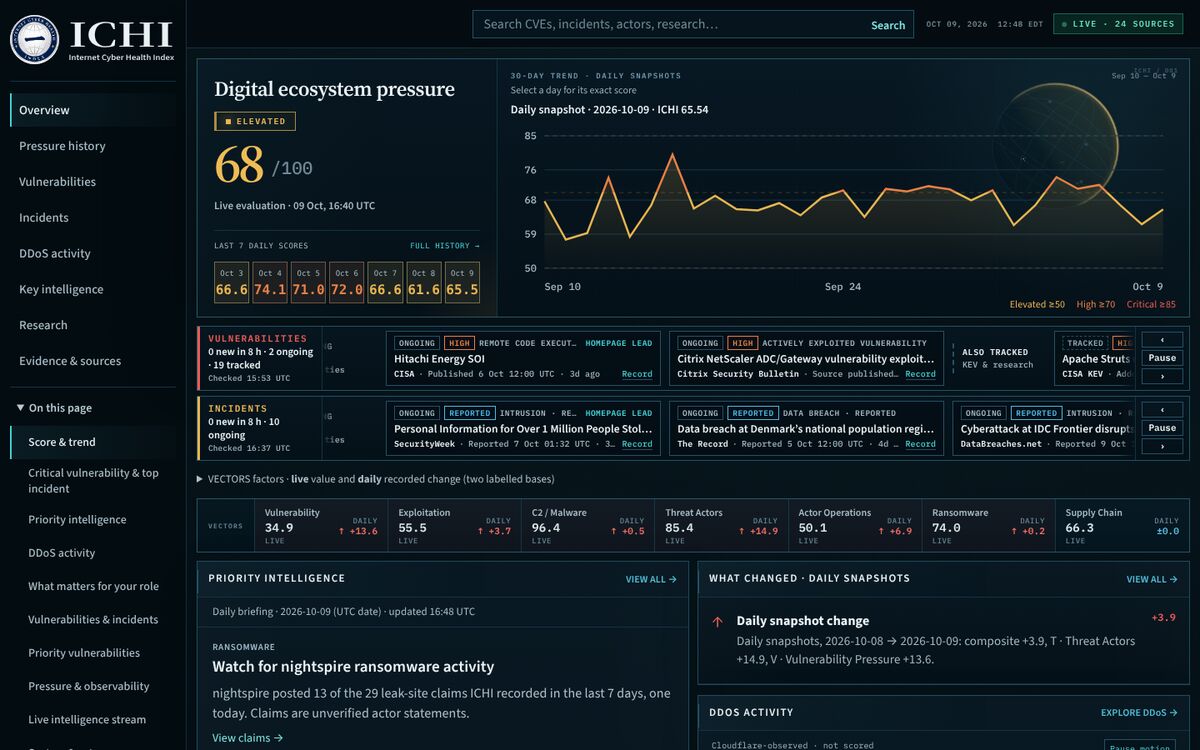Click the search input field
Image resolution: width=1200 pixels, height=750 pixels.
(666, 24)
